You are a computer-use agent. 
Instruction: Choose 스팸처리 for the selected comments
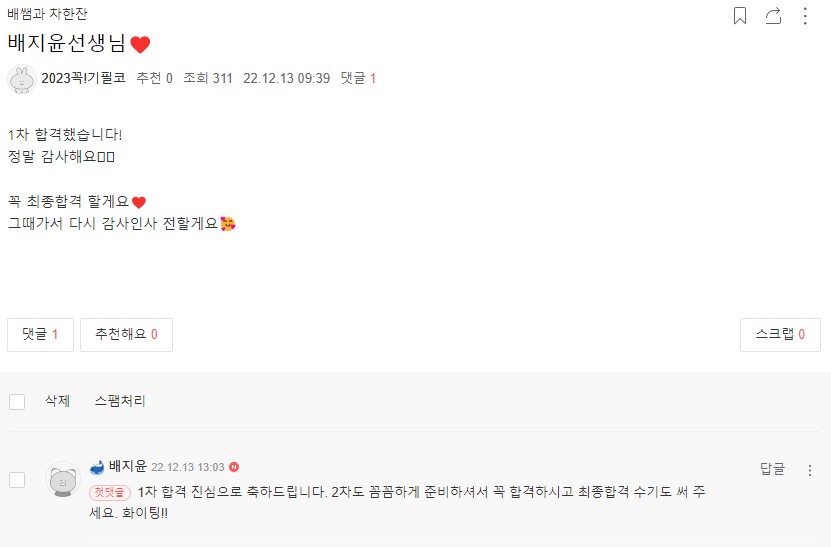pyautogui.click(x=120, y=401)
